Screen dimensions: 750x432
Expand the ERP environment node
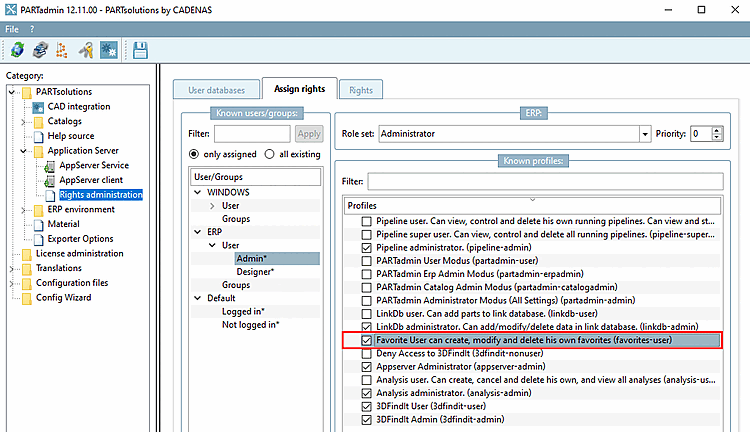click(x=23, y=210)
